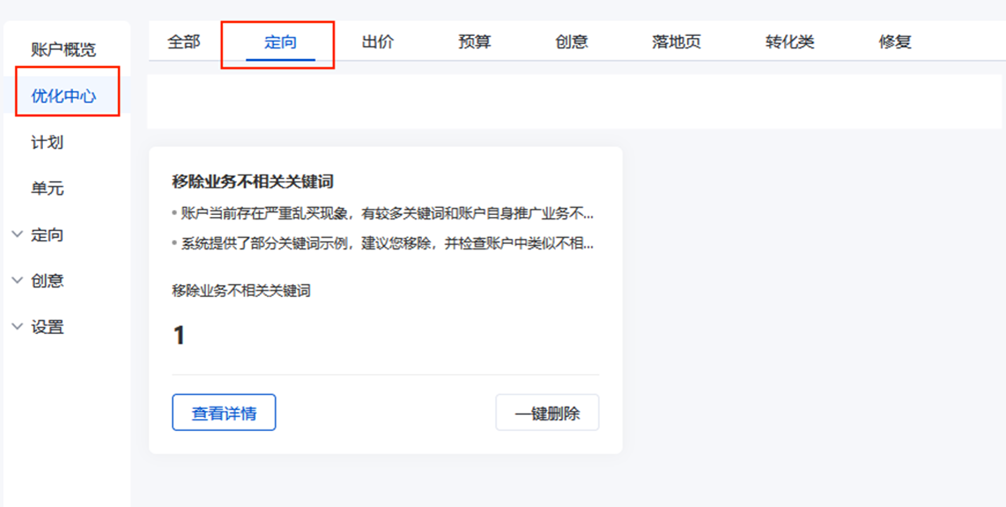This screenshot has height=507, width=1006.
Task: Switch to the 创意 top tab
Action: tap(572, 42)
